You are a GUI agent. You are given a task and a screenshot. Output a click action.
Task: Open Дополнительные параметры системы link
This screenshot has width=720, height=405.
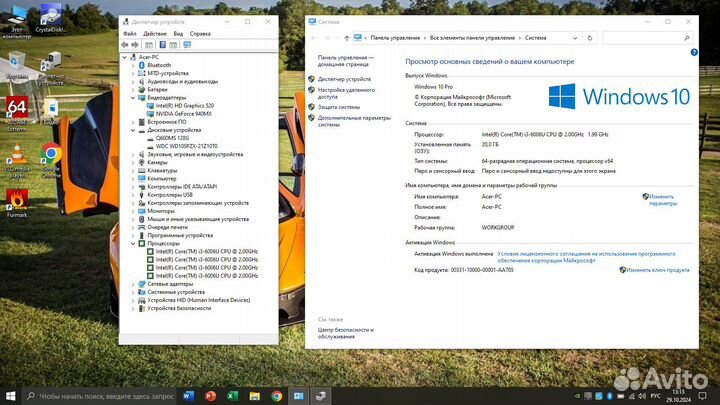[x=354, y=121]
